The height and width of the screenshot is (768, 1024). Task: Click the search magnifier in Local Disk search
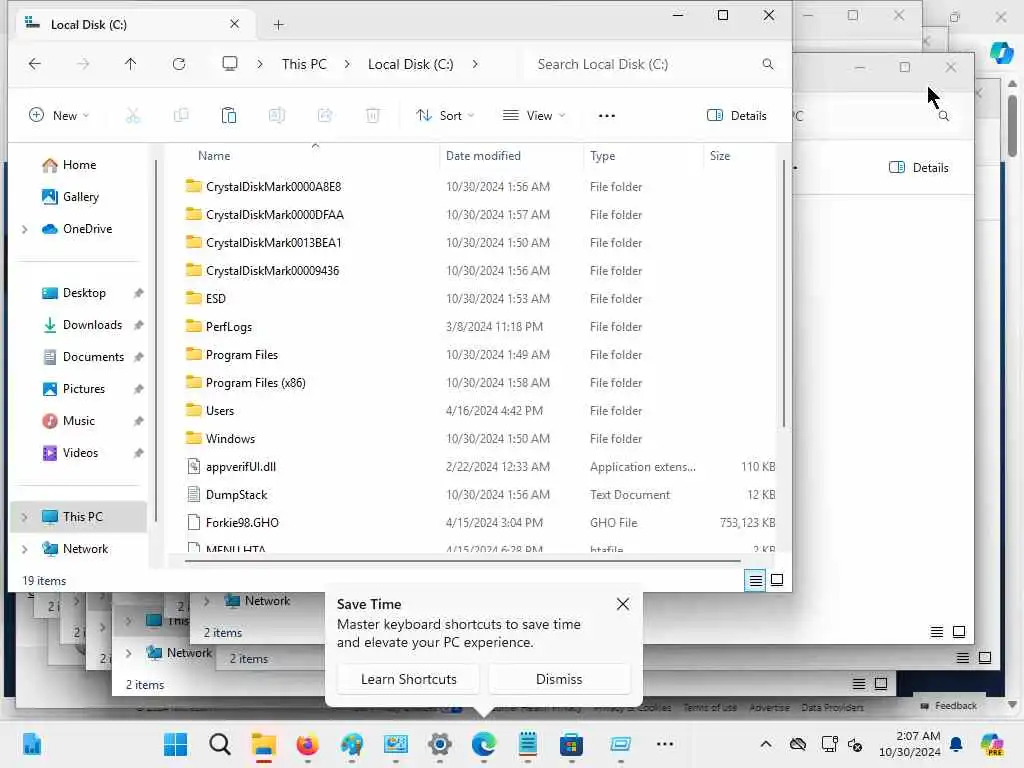(x=768, y=64)
